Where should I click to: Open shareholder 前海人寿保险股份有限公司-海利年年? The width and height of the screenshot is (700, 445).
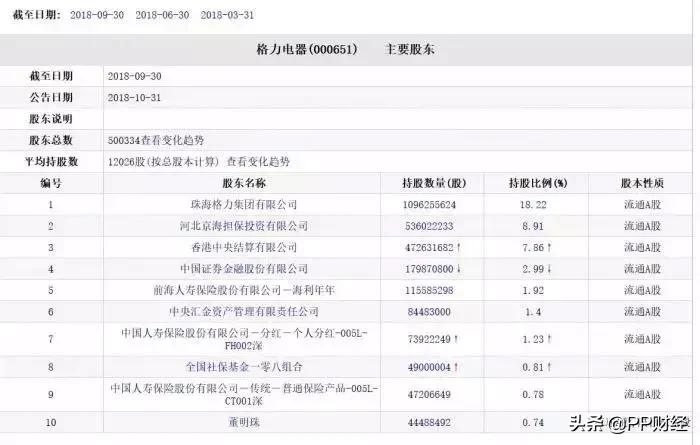[x=244, y=291]
